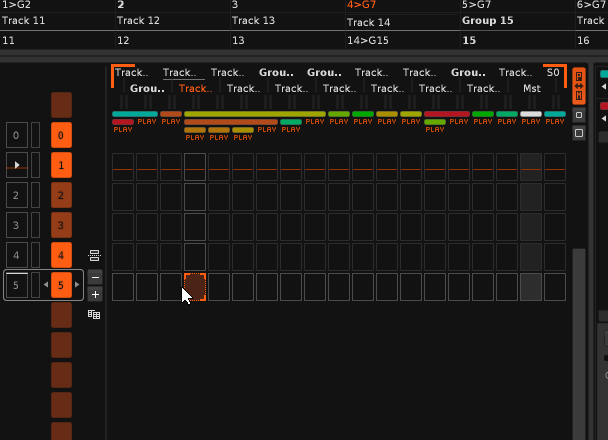Click the long orange group color bar

231,122
